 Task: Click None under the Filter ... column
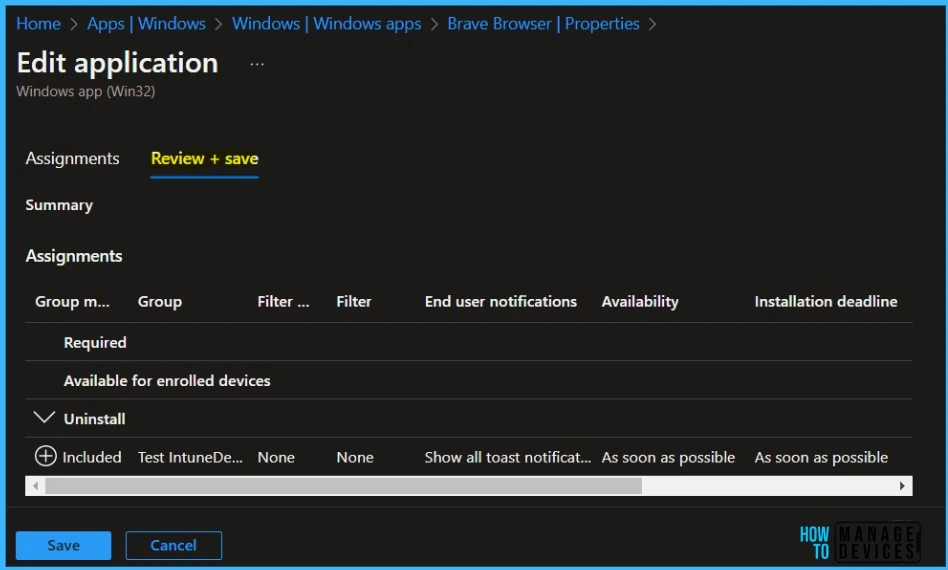click(x=276, y=457)
